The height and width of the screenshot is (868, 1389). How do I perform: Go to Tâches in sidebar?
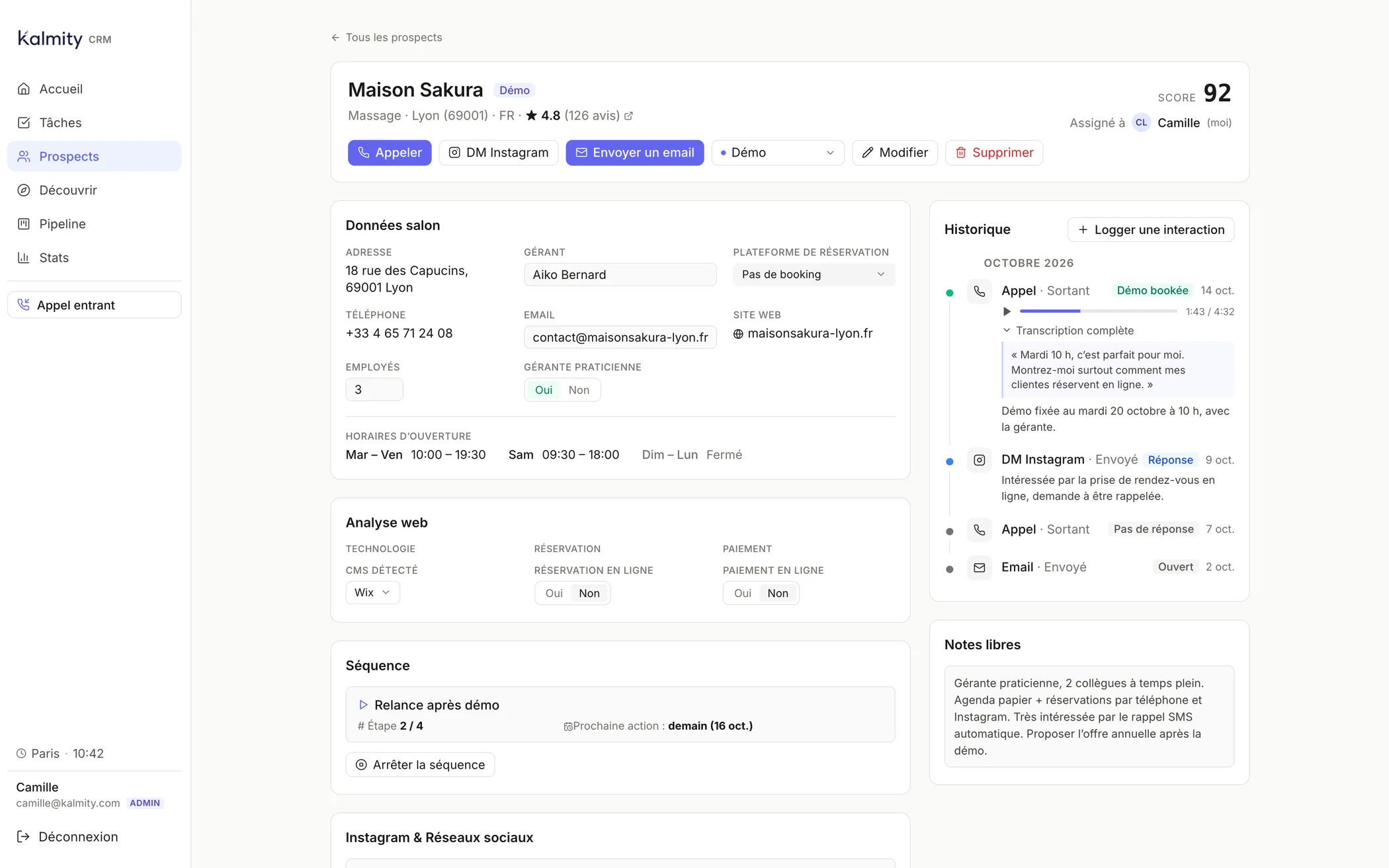(x=94, y=122)
